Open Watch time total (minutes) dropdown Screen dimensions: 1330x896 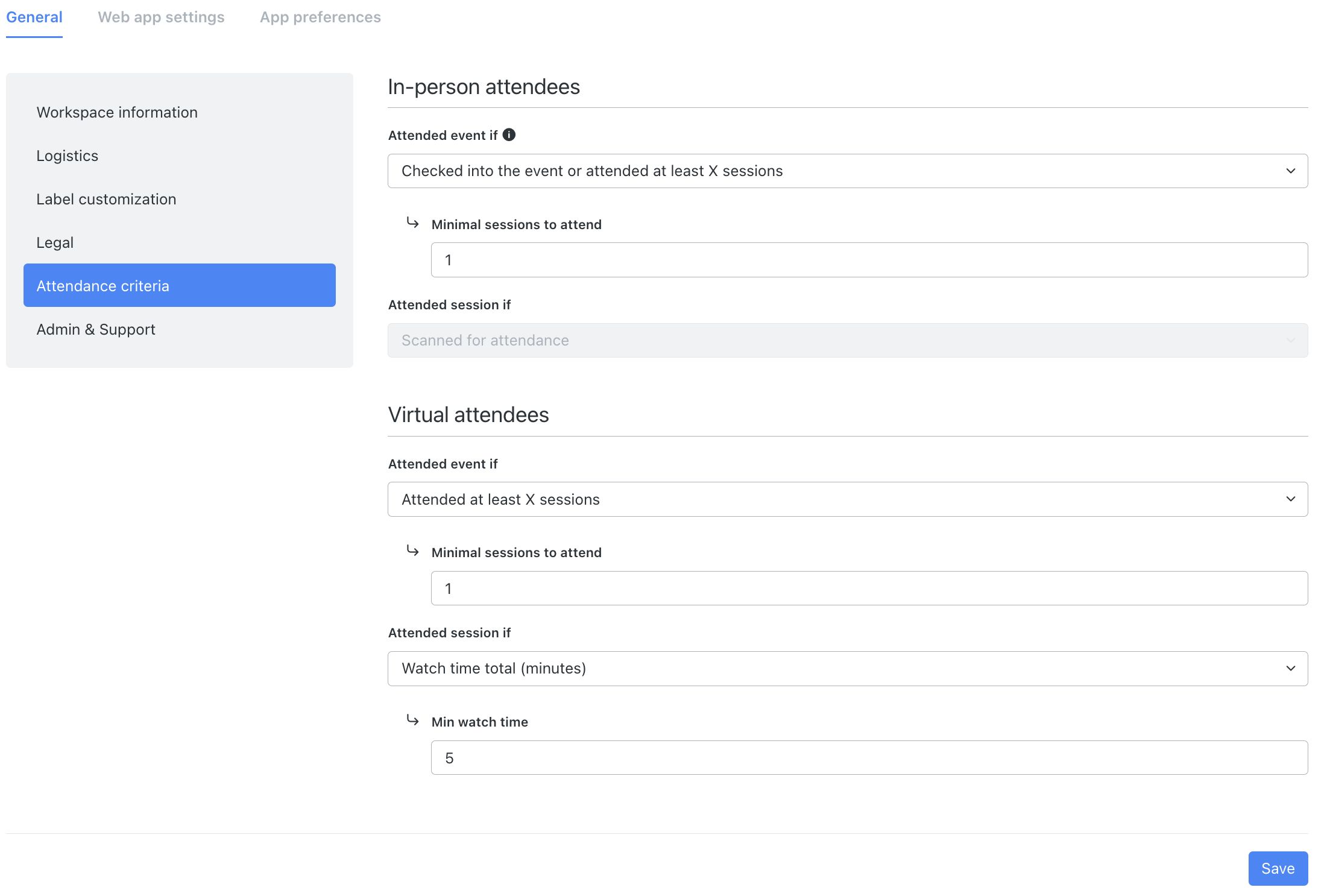tap(848, 668)
